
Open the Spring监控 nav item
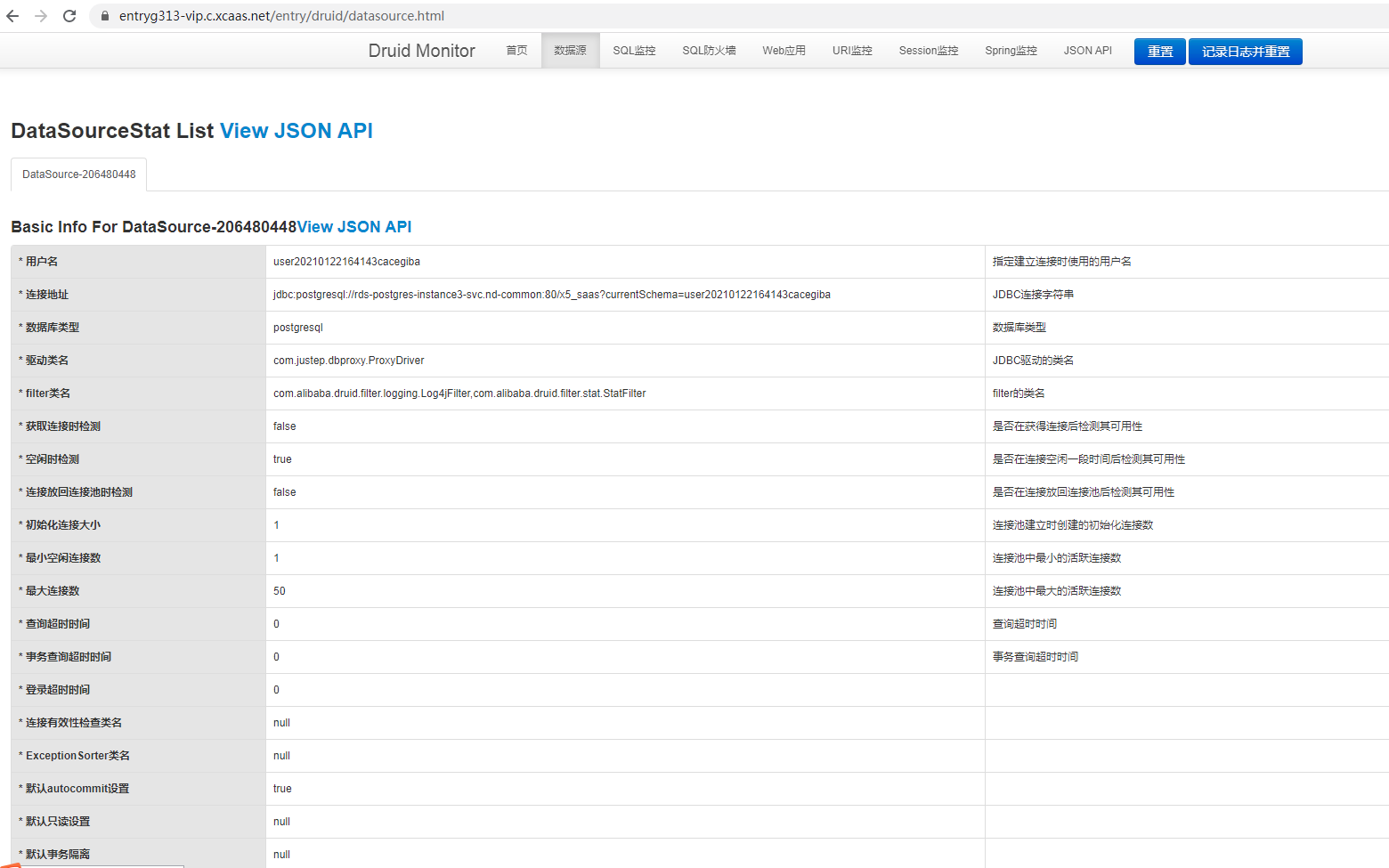click(x=1011, y=51)
